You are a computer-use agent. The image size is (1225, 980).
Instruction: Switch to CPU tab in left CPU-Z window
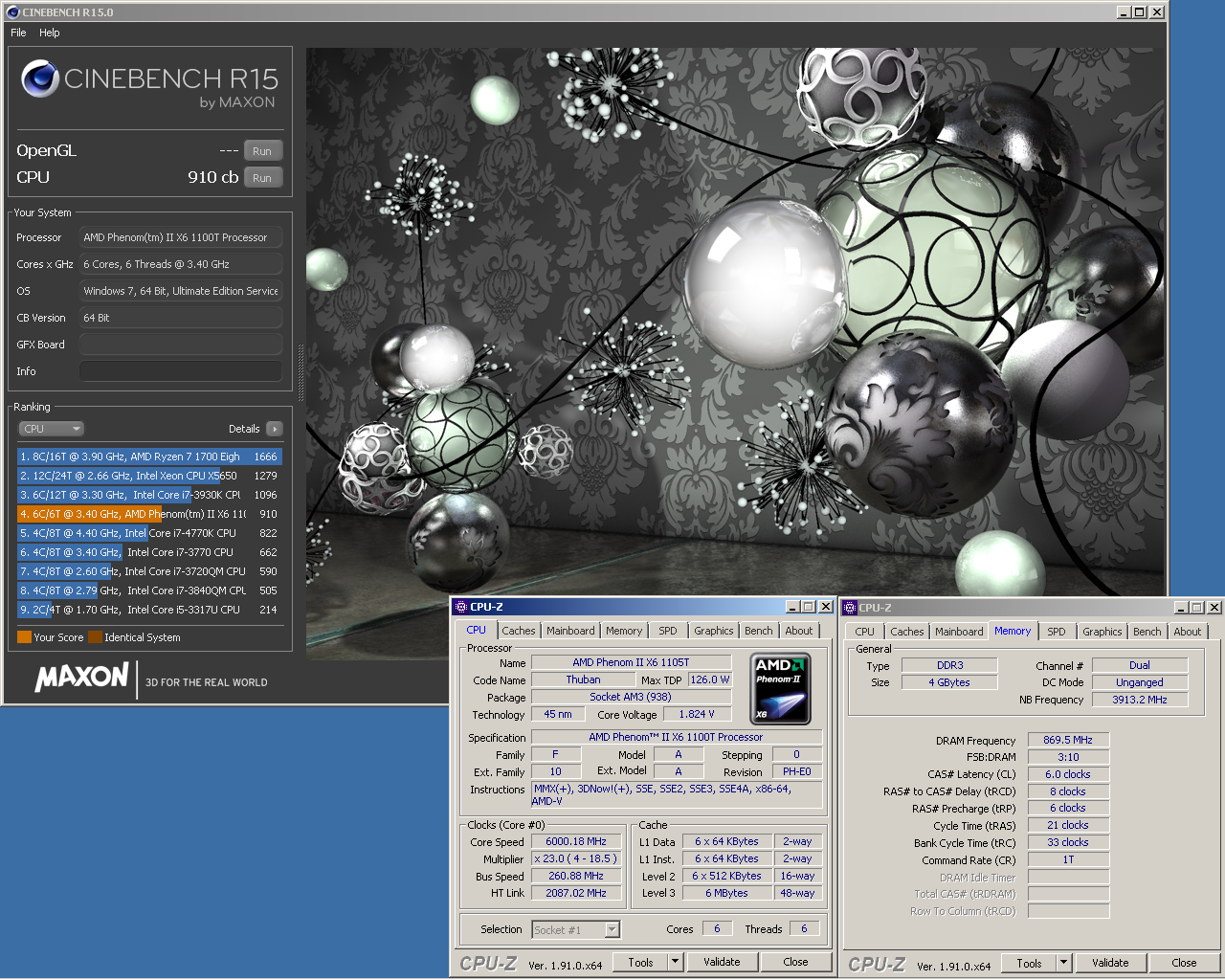point(477,630)
